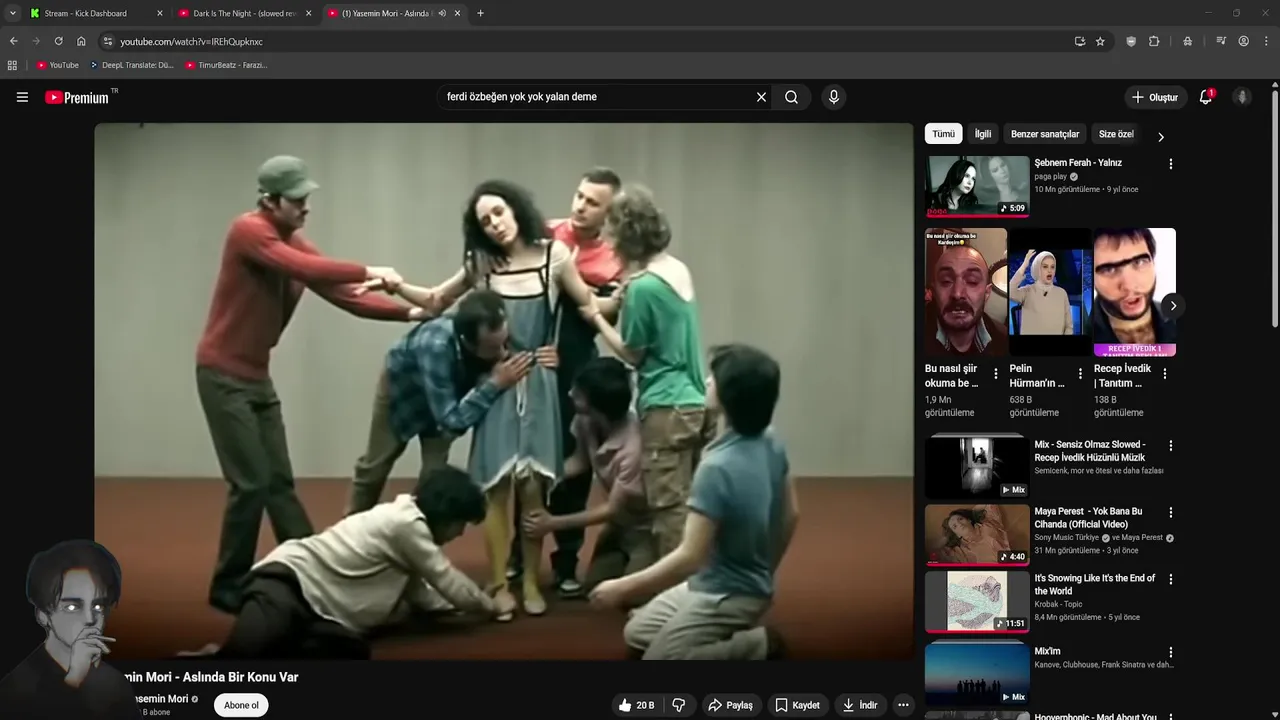Clear the search box text
Viewport: 1280px width, 720px height.
tap(761, 97)
